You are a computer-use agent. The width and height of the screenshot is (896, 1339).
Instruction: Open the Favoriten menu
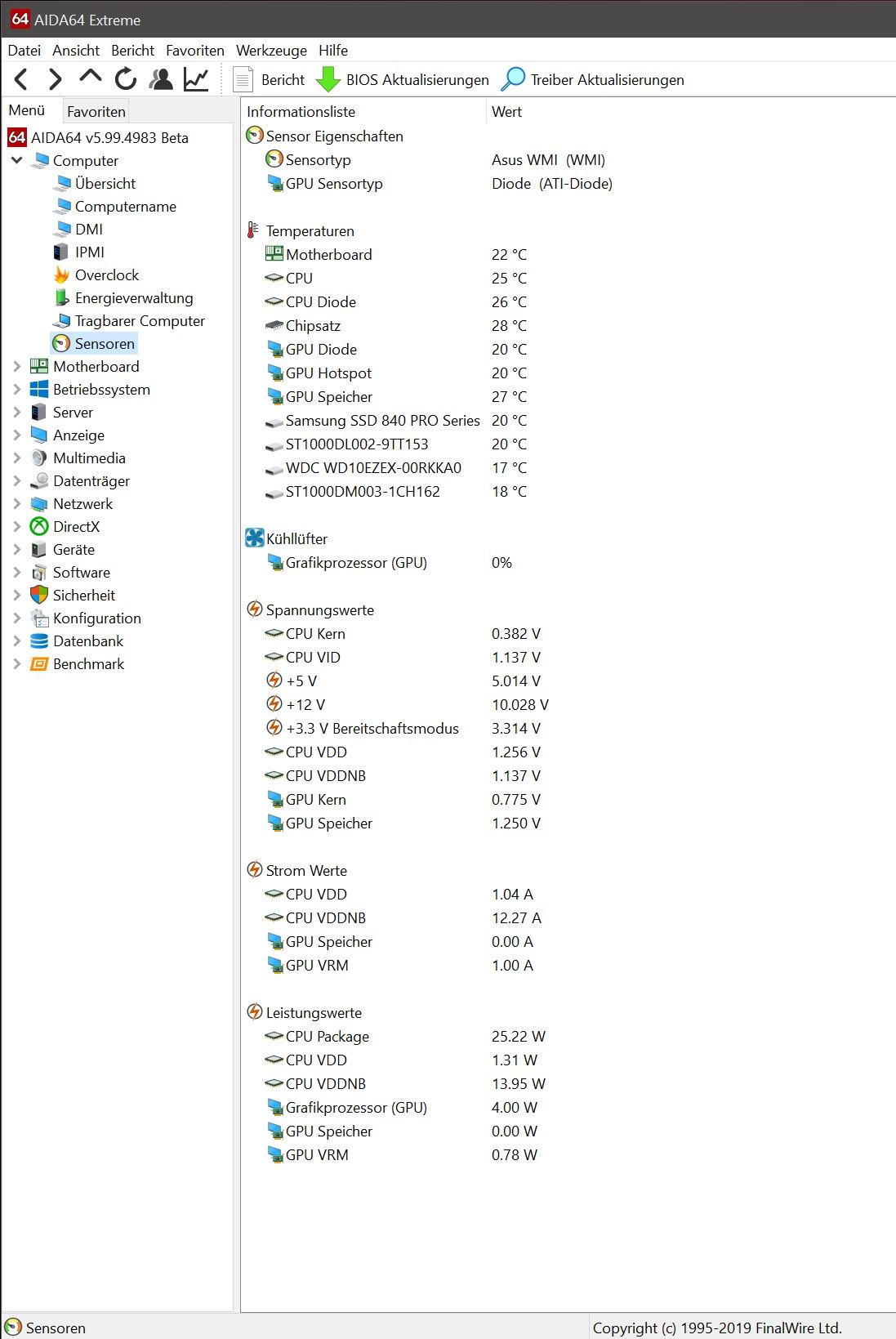click(194, 51)
